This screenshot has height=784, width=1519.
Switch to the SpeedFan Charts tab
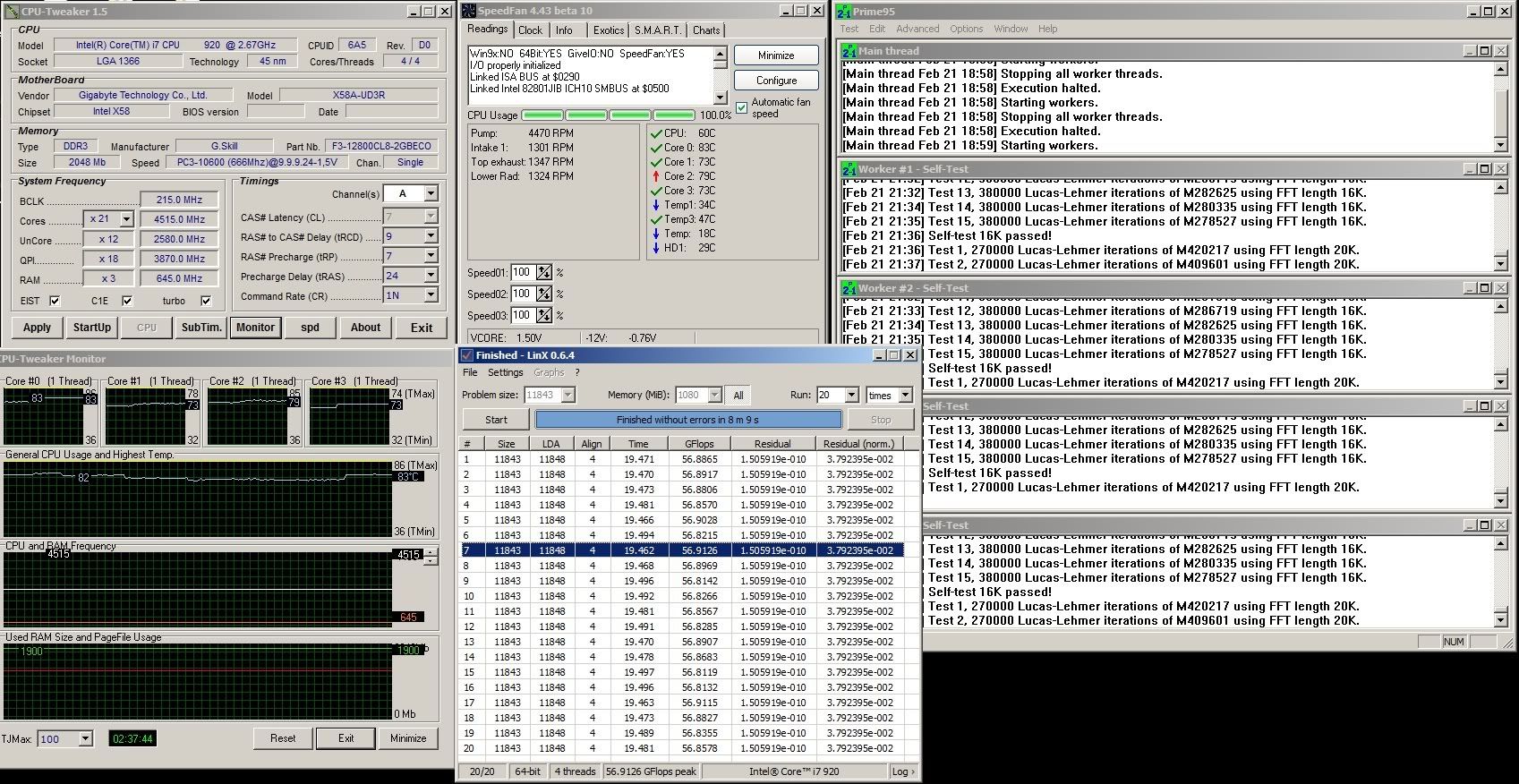(706, 30)
